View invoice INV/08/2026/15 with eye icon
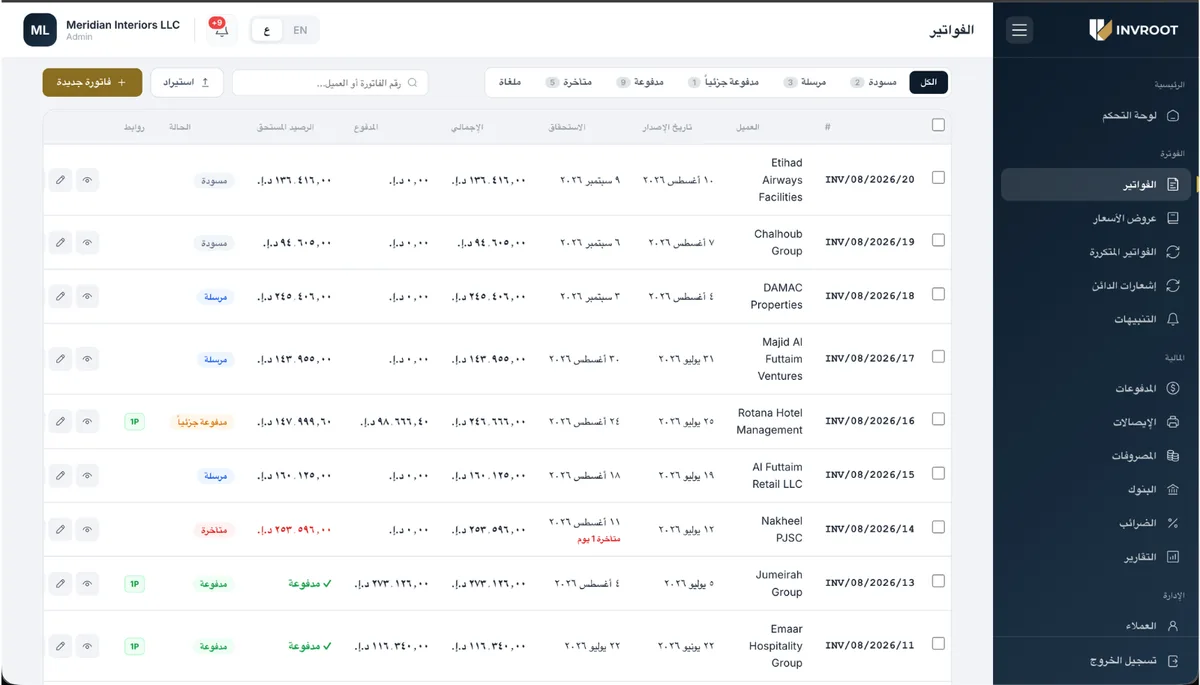The width and height of the screenshot is (1200, 685). pos(87,475)
